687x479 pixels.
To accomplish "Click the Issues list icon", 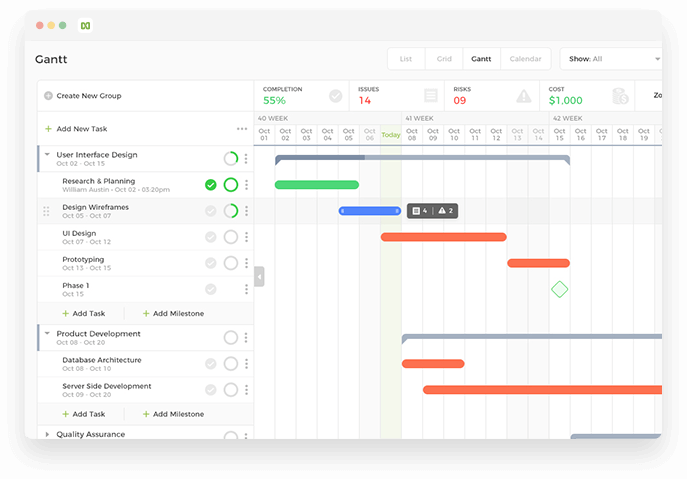I will click(x=431, y=96).
